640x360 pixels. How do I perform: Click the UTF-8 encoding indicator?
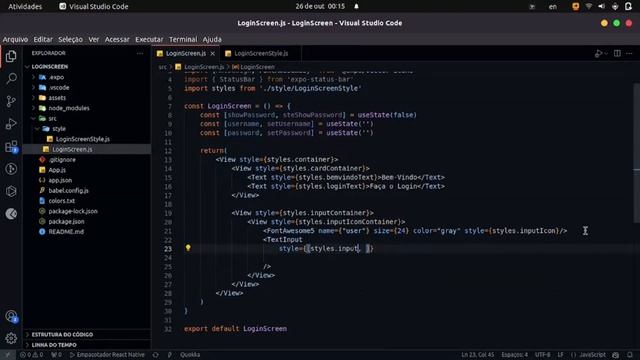542,355
